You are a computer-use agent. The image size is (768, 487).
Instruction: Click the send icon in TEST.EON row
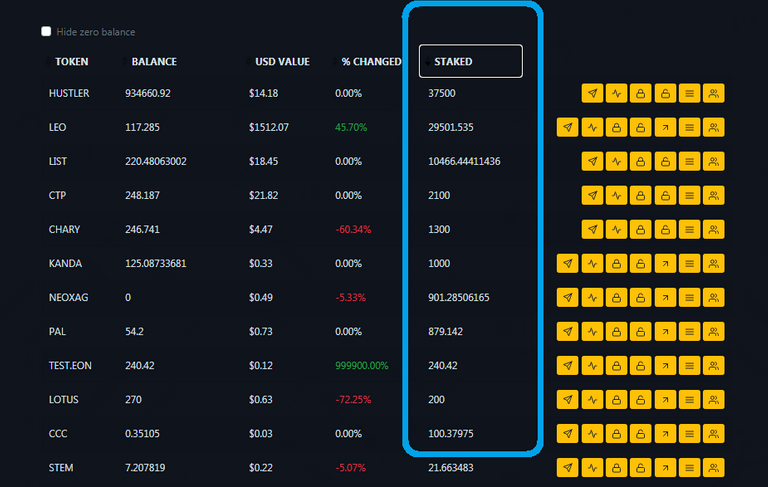click(x=568, y=365)
